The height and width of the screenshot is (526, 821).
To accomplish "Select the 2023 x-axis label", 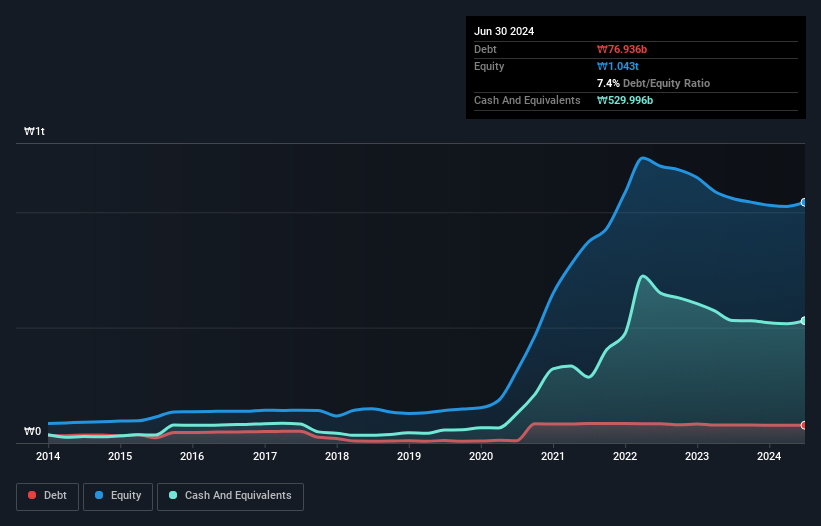I will (x=697, y=456).
